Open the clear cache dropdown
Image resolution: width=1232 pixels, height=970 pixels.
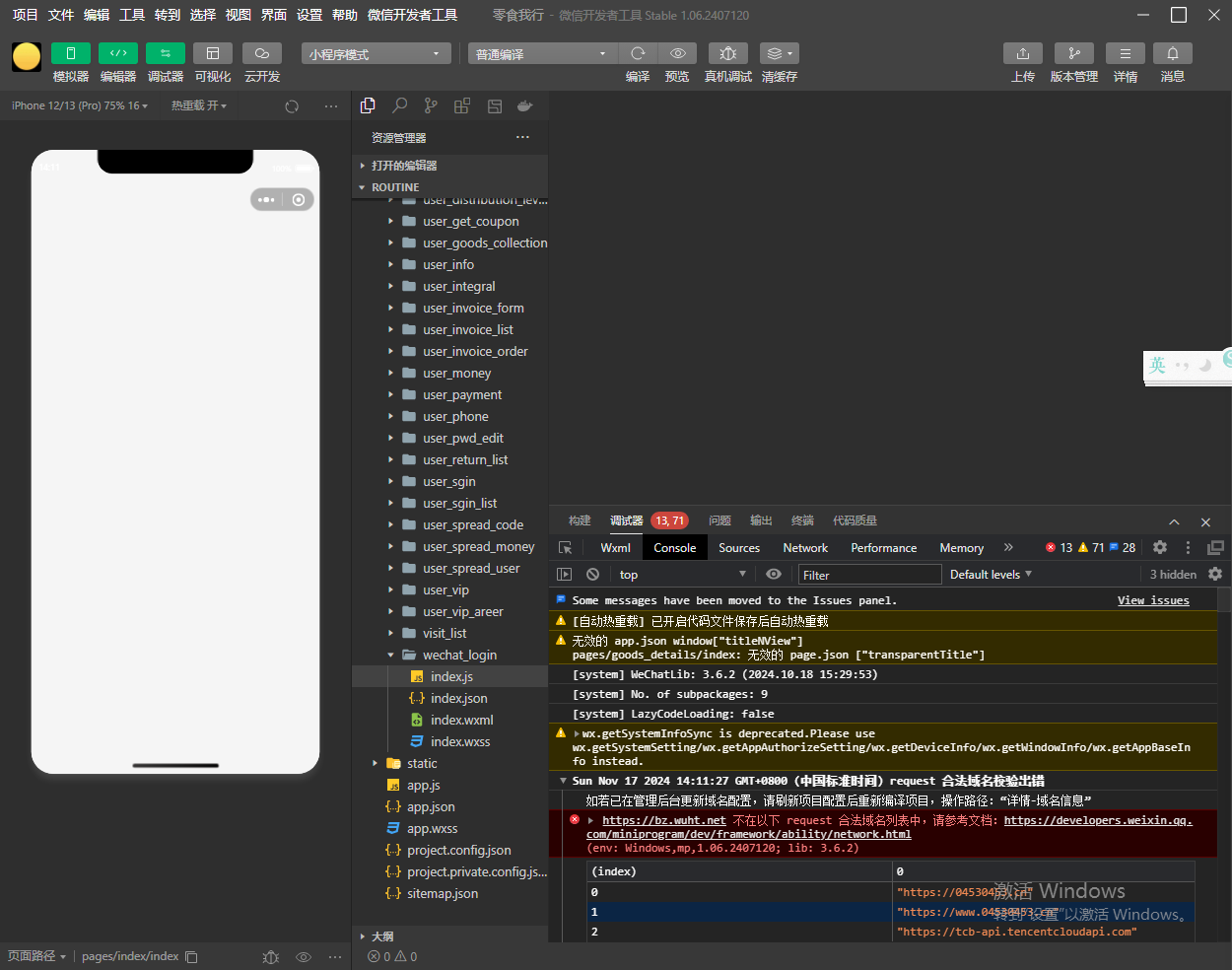(x=780, y=53)
